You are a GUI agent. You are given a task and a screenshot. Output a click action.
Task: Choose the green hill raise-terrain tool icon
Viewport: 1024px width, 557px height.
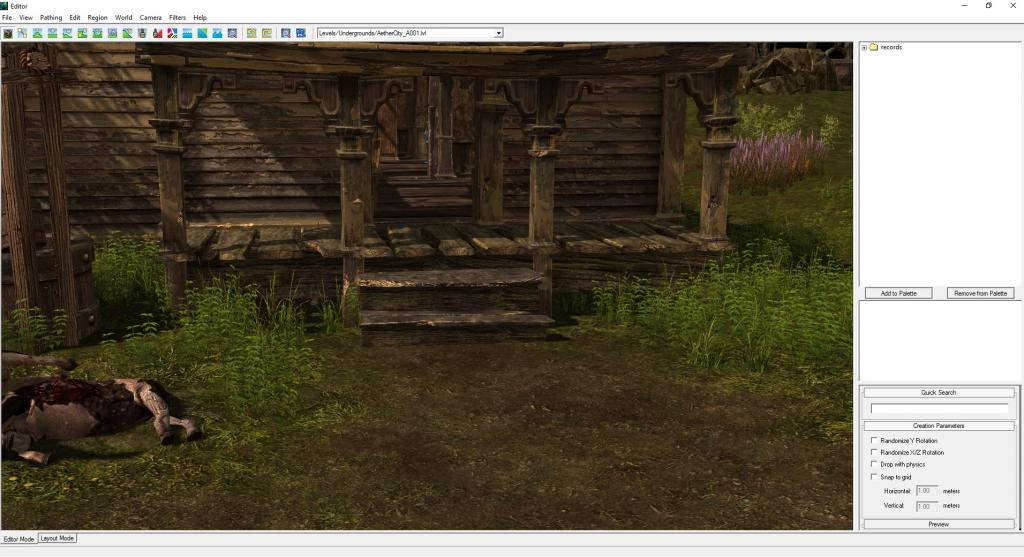click(x=37, y=33)
